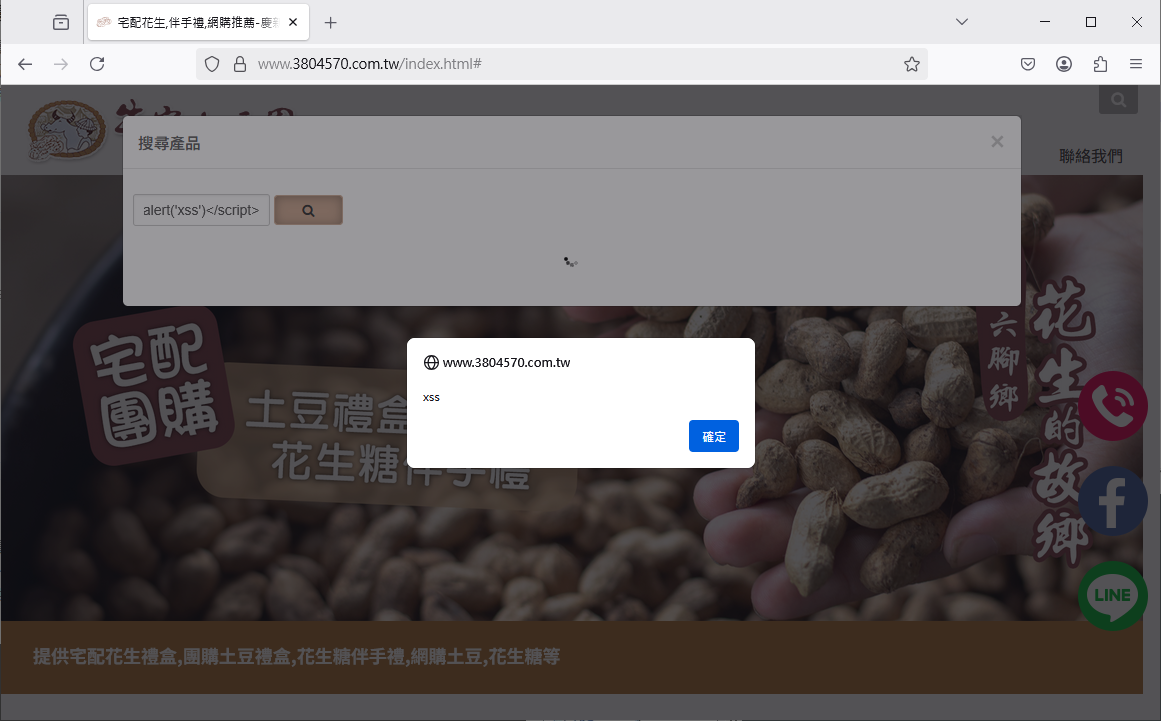Minimize the browser window
Screen dimensions: 1161x721
[1045, 22]
